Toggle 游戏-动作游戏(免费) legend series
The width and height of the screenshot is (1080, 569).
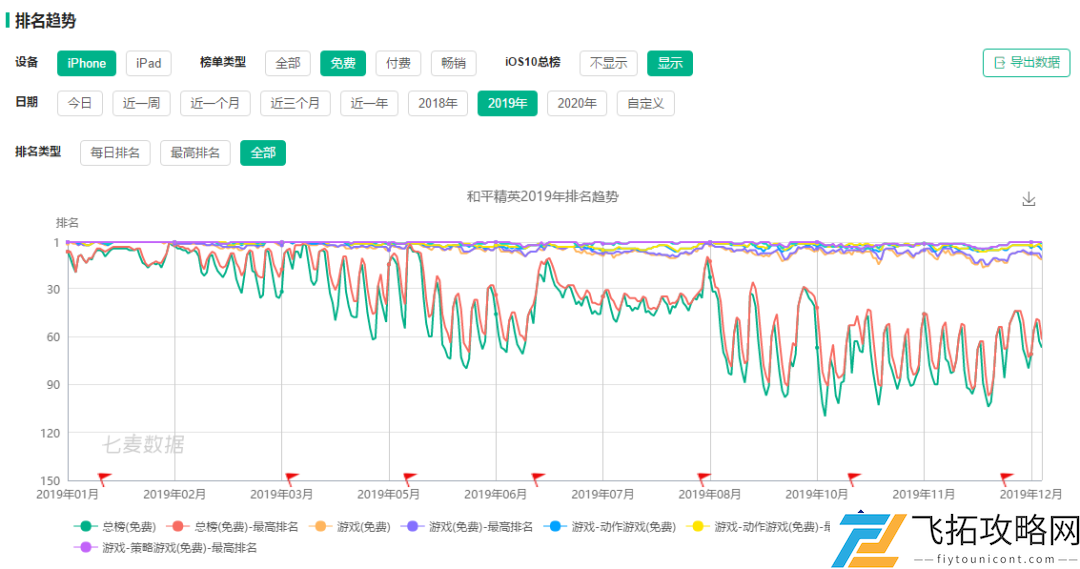pyautogui.click(x=610, y=526)
